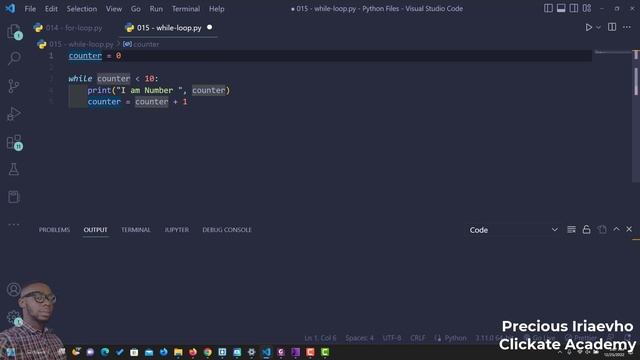Toggle the bottom Panel visibility
Screen dimensions: 640x360
561,8
